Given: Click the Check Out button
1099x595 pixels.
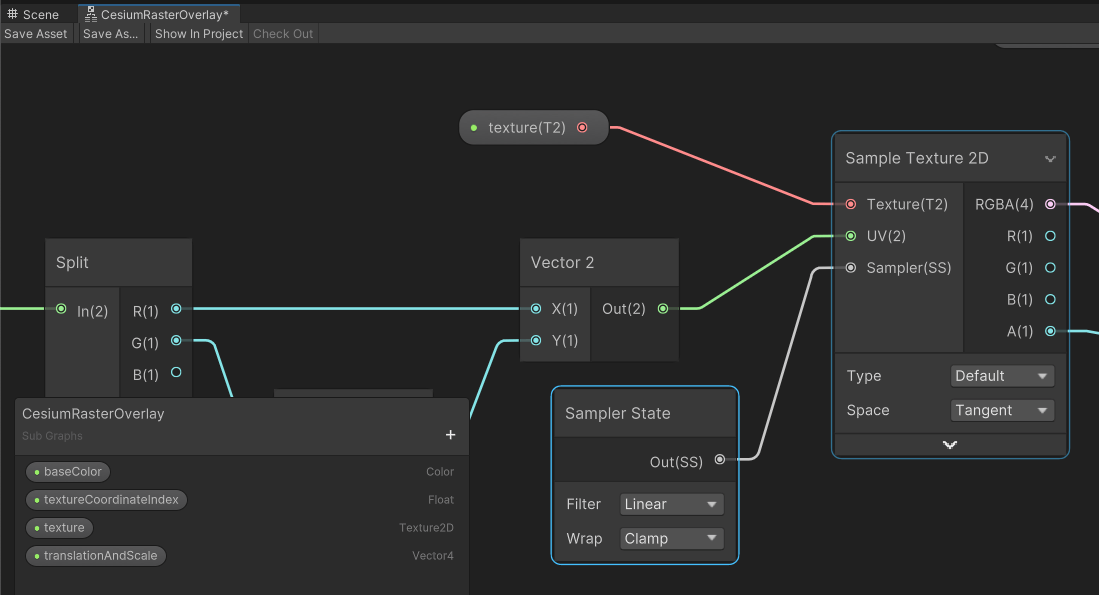Looking at the screenshot, I should [283, 34].
